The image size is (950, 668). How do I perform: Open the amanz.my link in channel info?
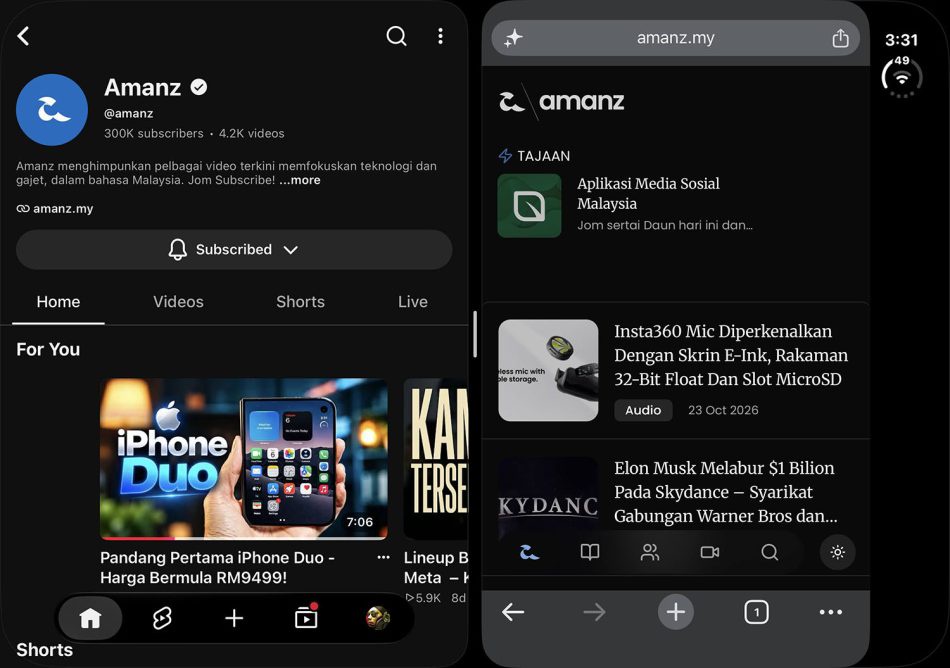[55, 208]
